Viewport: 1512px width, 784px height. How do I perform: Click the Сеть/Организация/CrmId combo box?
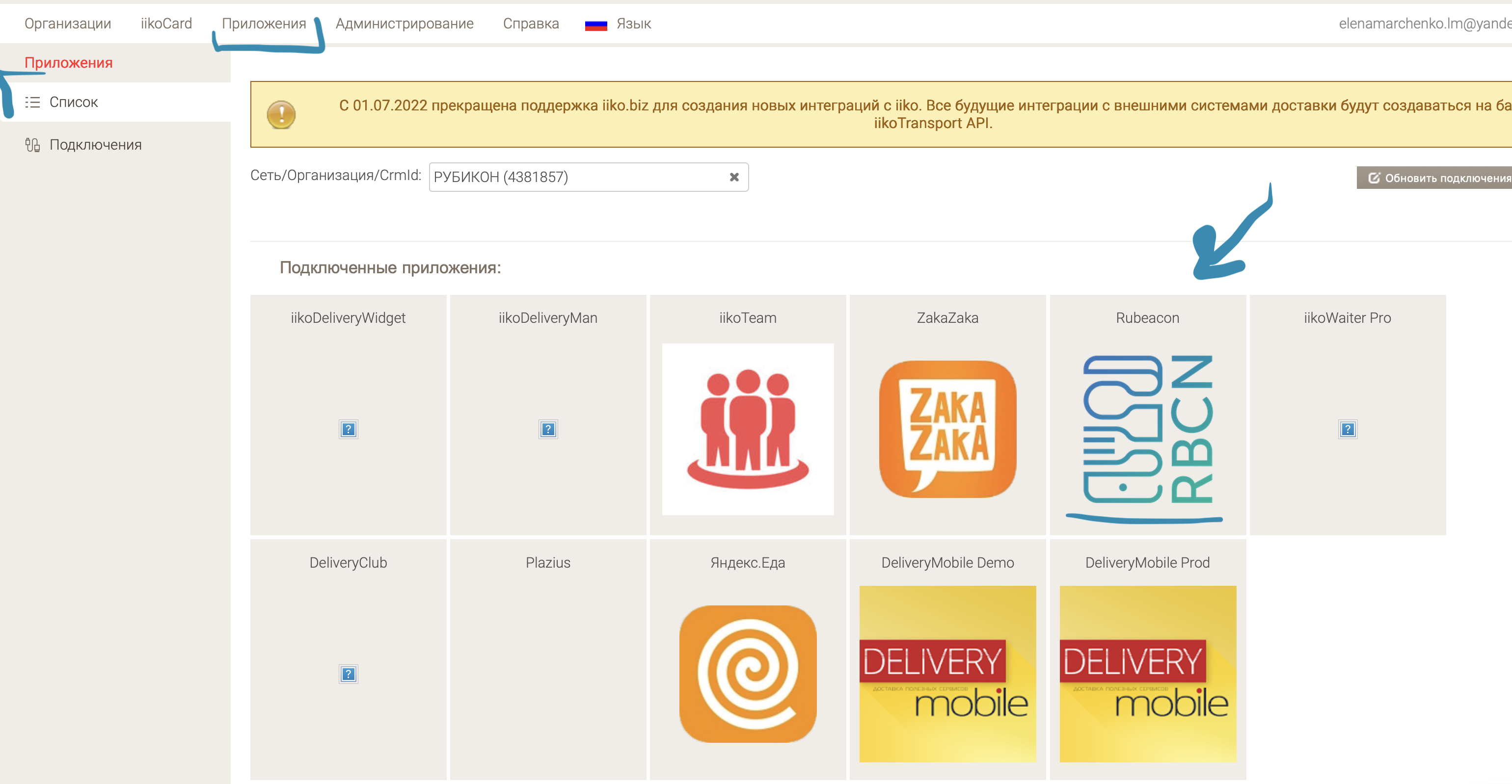[575, 177]
